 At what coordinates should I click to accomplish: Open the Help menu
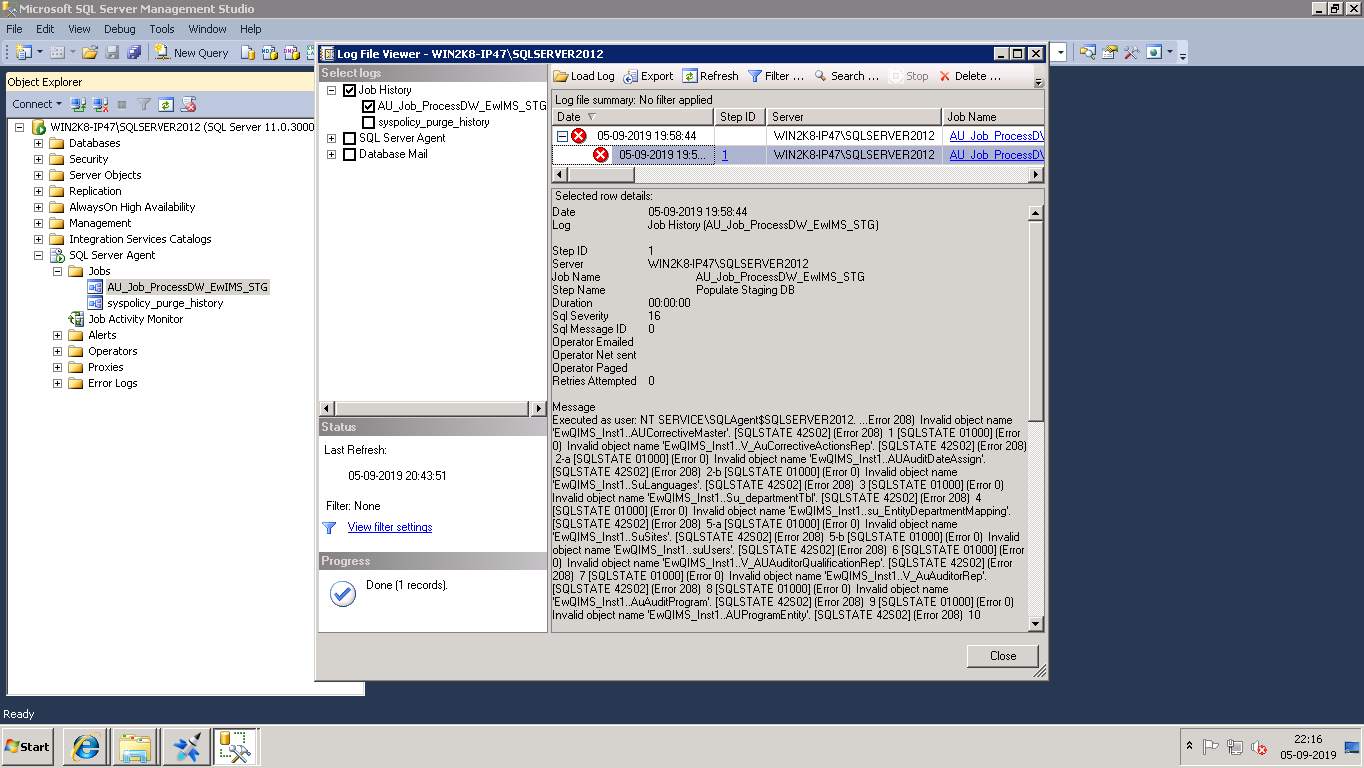click(x=251, y=29)
